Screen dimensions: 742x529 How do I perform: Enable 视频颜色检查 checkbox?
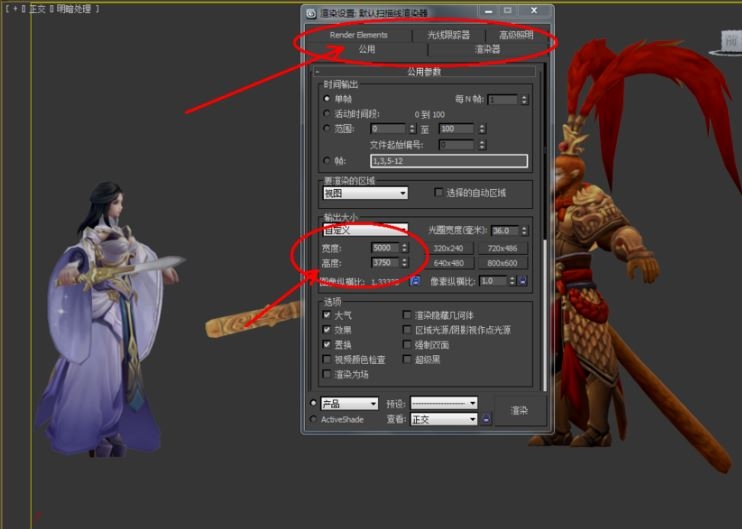[327, 359]
